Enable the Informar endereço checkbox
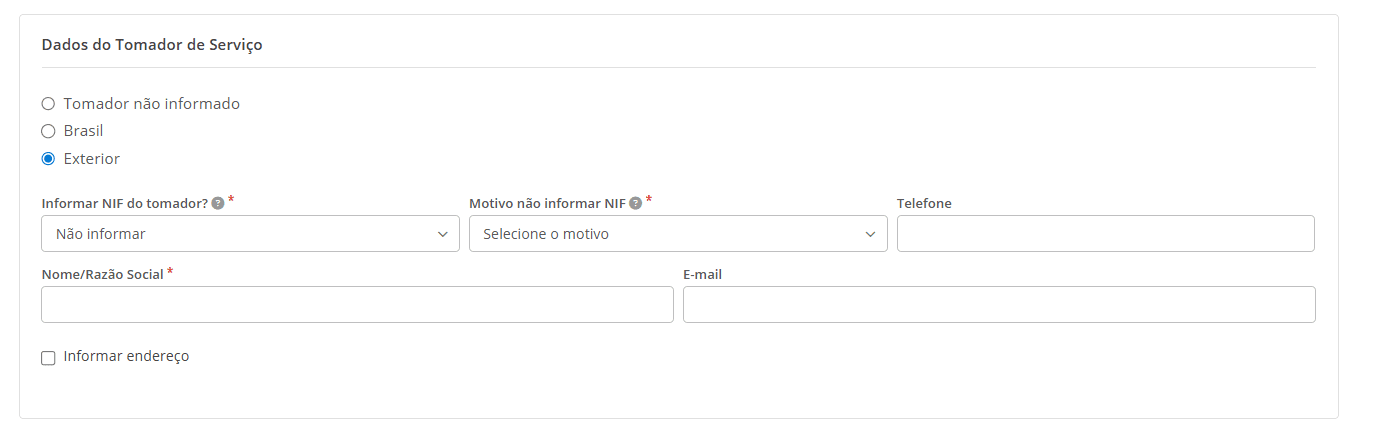The width and height of the screenshot is (1373, 429). tap(48, 358)
